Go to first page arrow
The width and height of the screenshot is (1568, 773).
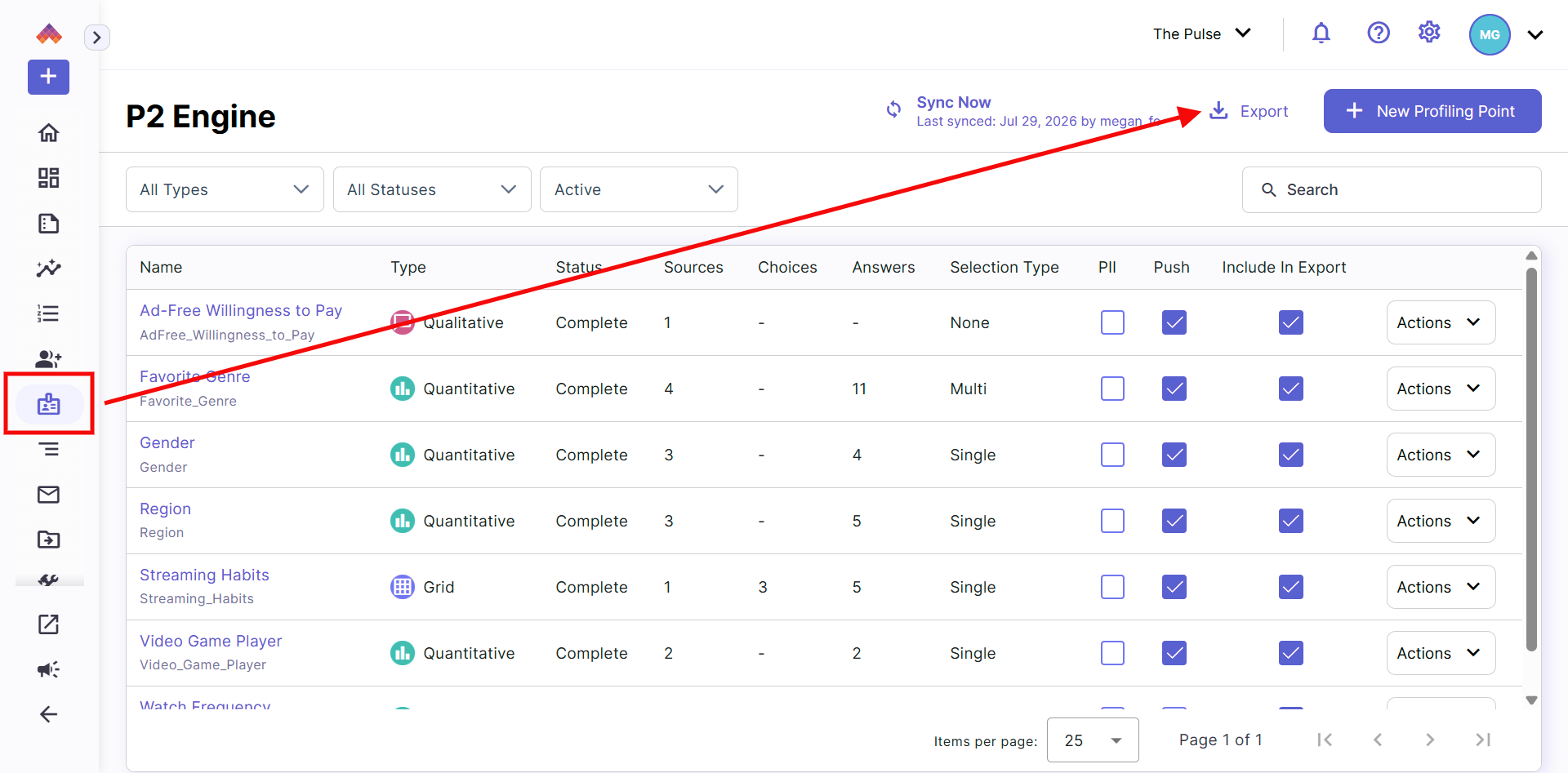point(1325,740)
